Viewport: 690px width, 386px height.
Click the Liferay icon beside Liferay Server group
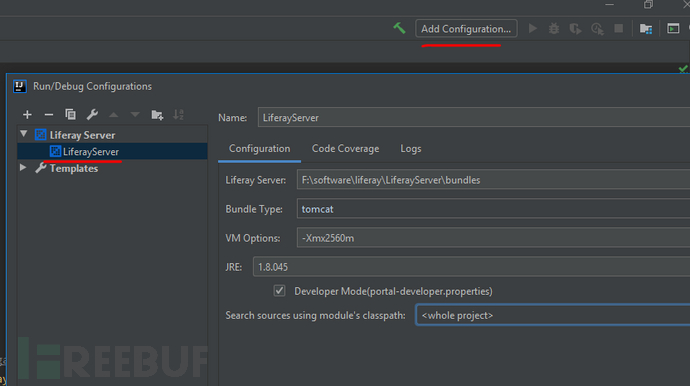[40, 135]
